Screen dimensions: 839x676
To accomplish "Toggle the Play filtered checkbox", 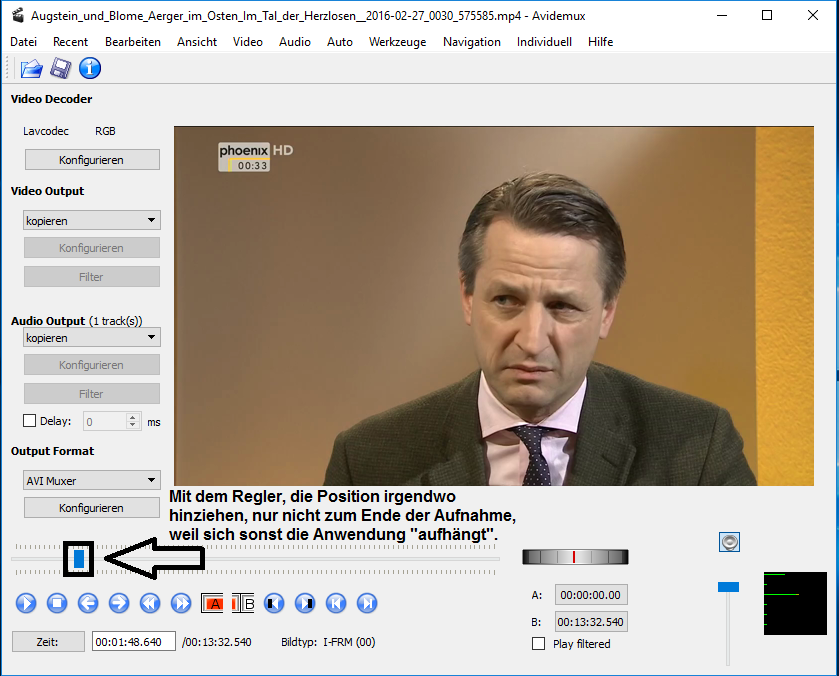I will pos(539,644).
